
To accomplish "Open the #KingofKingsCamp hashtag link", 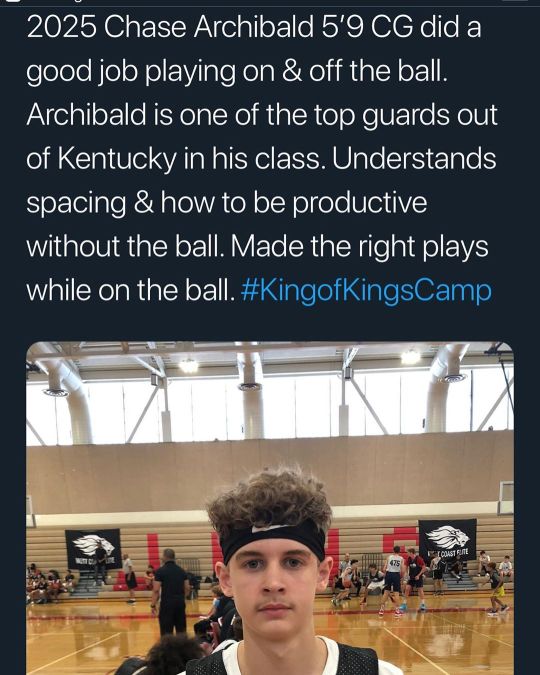I will [x=366, y=291].
